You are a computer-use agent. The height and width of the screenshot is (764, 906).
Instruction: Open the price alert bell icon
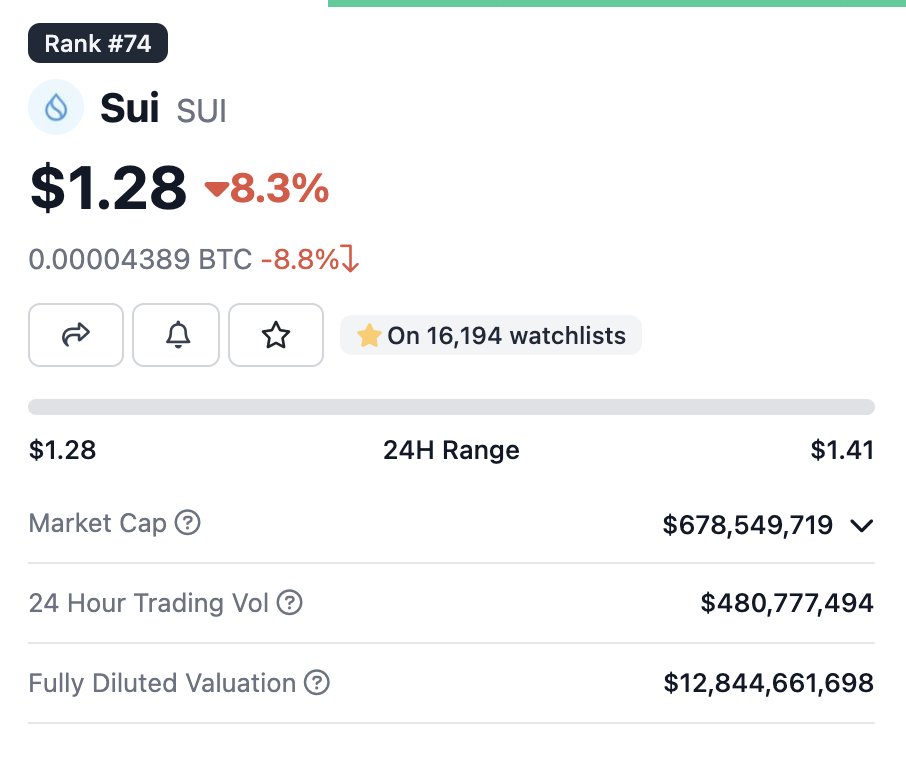[x=176, y=335]
